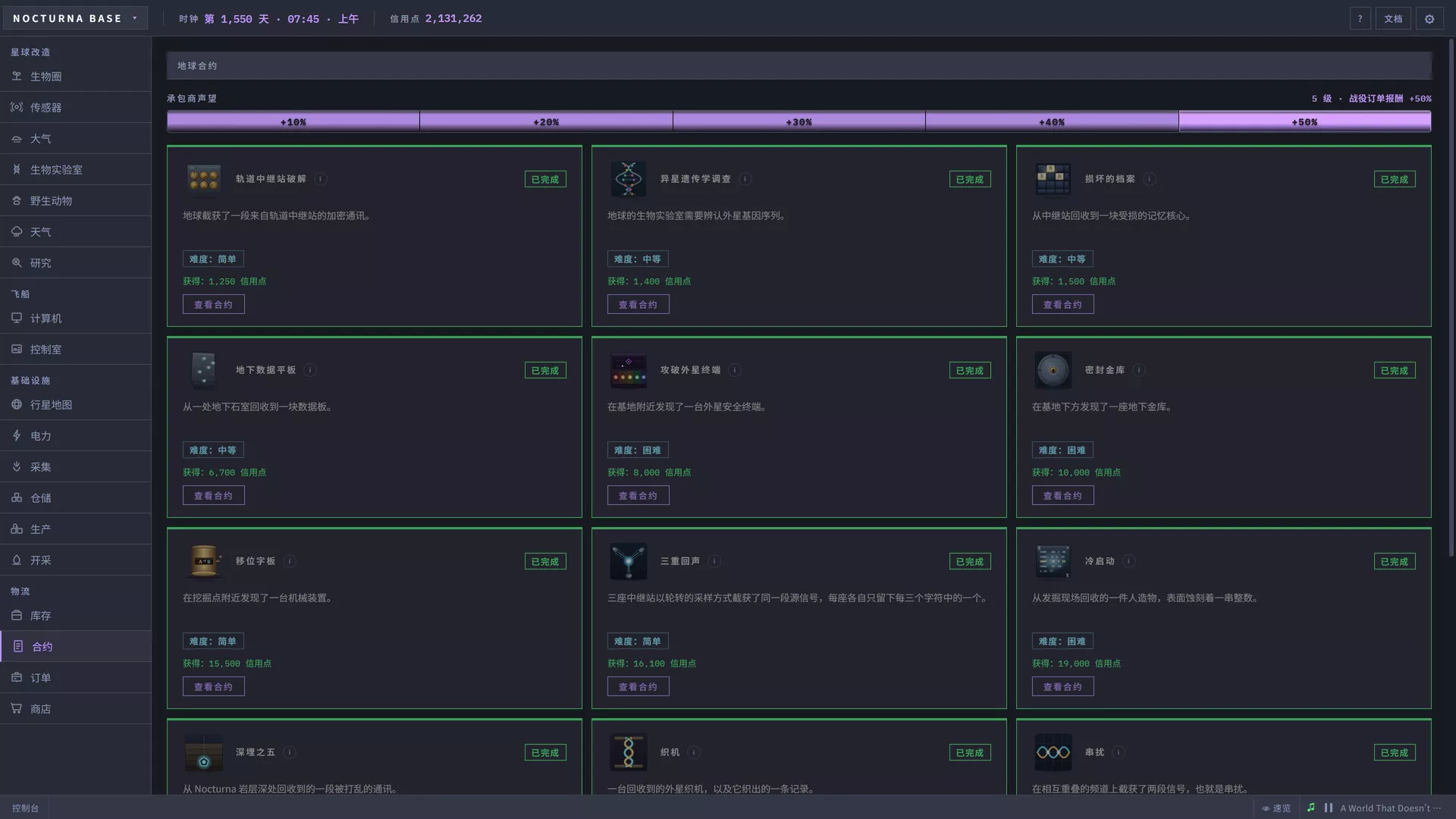Click the music note icon
Viewport: 1456px width, 819px height.
coord(1311,808)
